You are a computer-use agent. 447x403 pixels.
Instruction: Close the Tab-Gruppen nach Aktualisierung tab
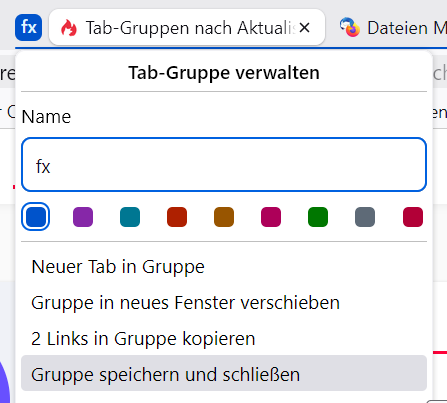tap(304, 28)
